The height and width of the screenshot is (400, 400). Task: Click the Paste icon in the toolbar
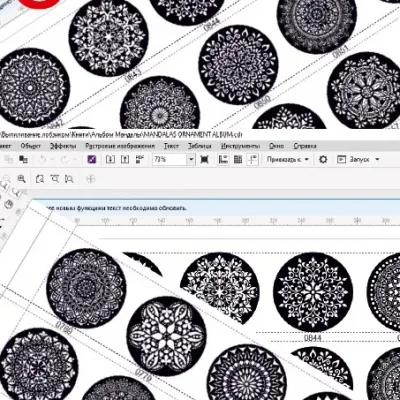[23, 159]
